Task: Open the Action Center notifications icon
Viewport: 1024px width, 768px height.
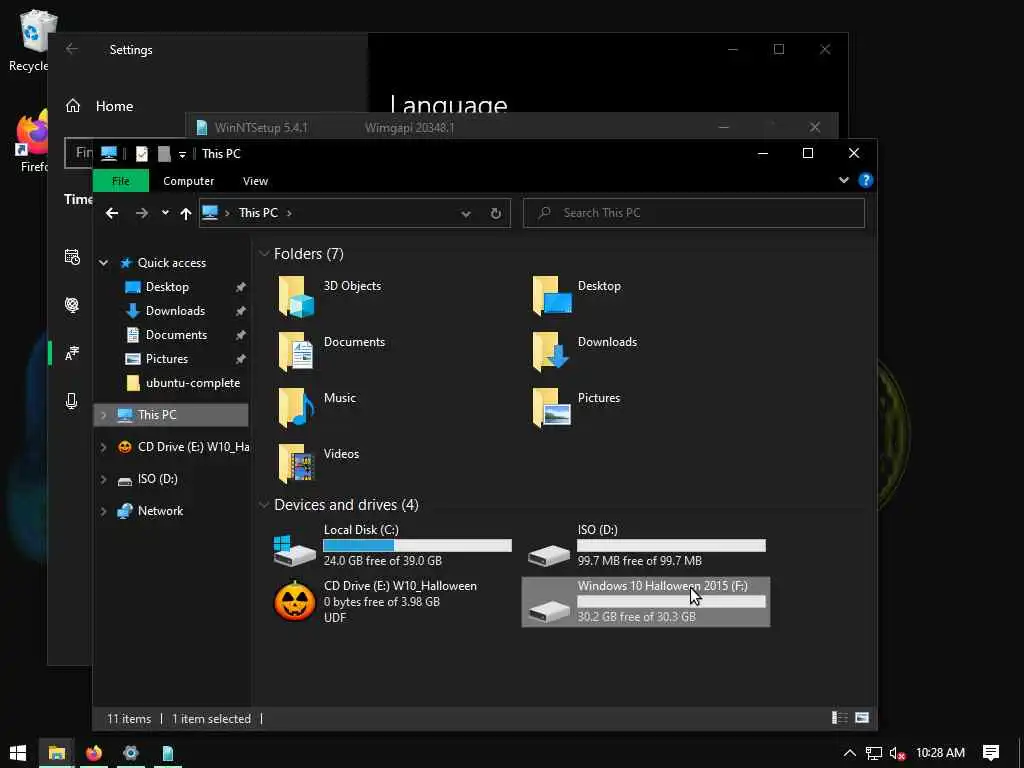Action: (991, 752)
